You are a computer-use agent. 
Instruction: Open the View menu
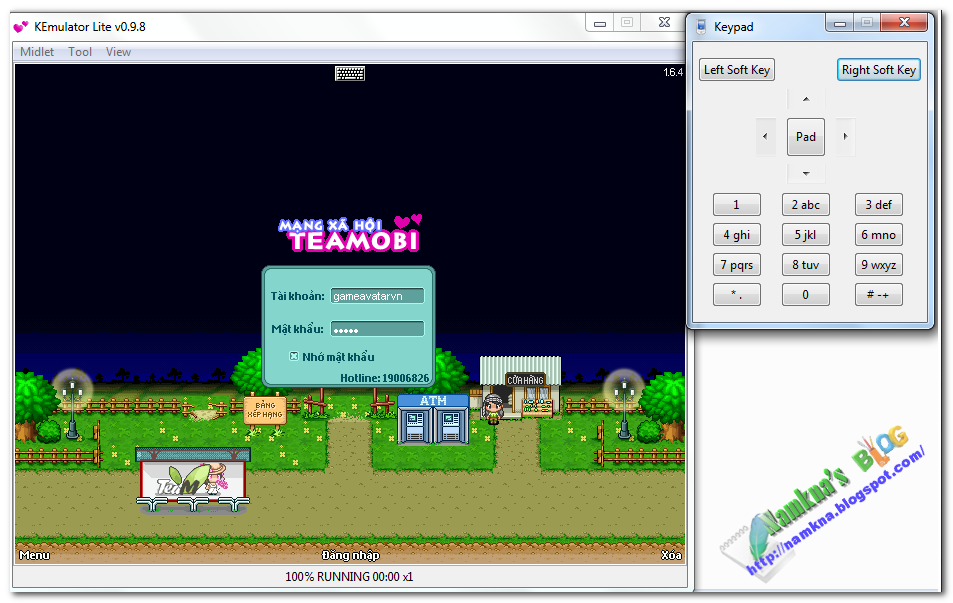[118, 52]
